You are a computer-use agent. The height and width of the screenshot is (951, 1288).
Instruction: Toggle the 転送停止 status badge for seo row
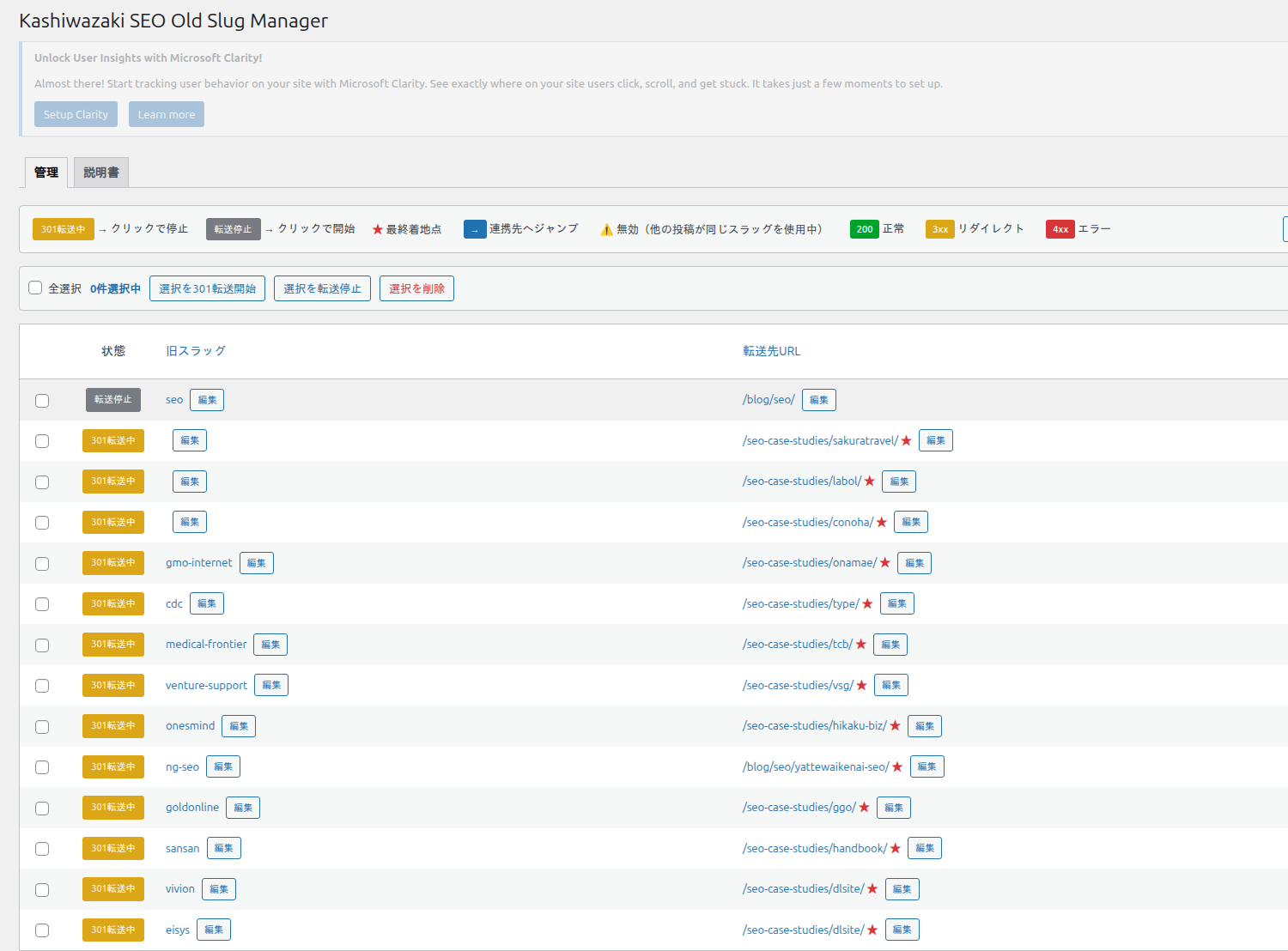click(112, 400)
